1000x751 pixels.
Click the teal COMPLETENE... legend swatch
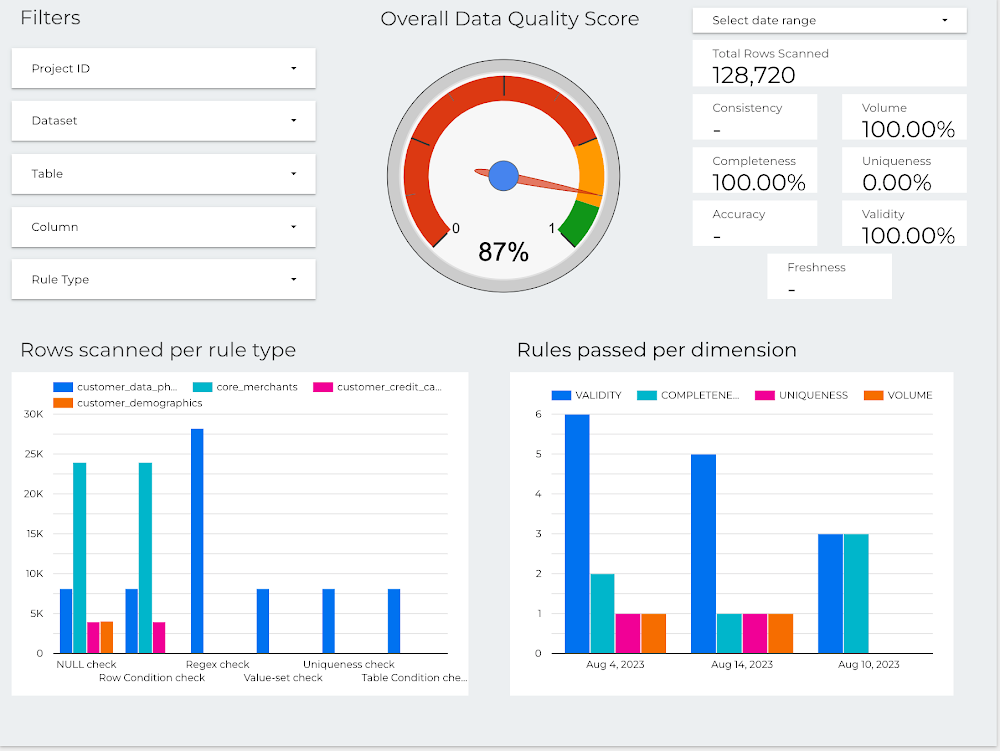(x=647, y=395)
